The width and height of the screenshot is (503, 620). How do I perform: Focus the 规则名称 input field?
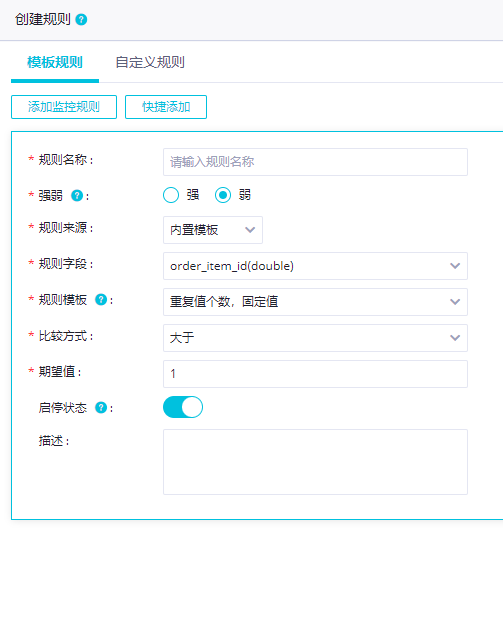tap(315, 162)
